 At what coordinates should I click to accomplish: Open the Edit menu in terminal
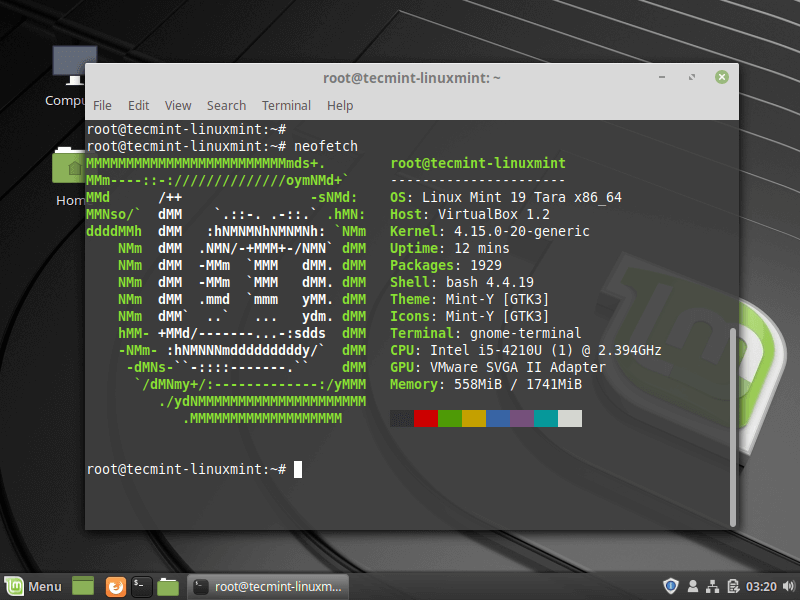tap(138, 105)
